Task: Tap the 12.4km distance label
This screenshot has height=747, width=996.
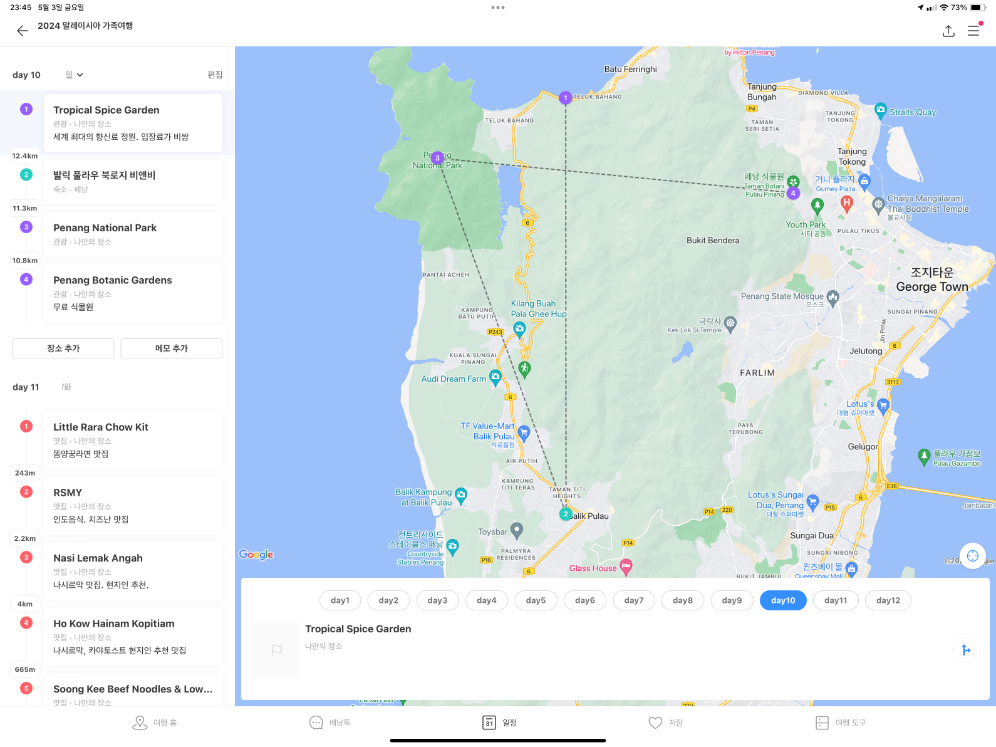Action: tap(25, 156)
